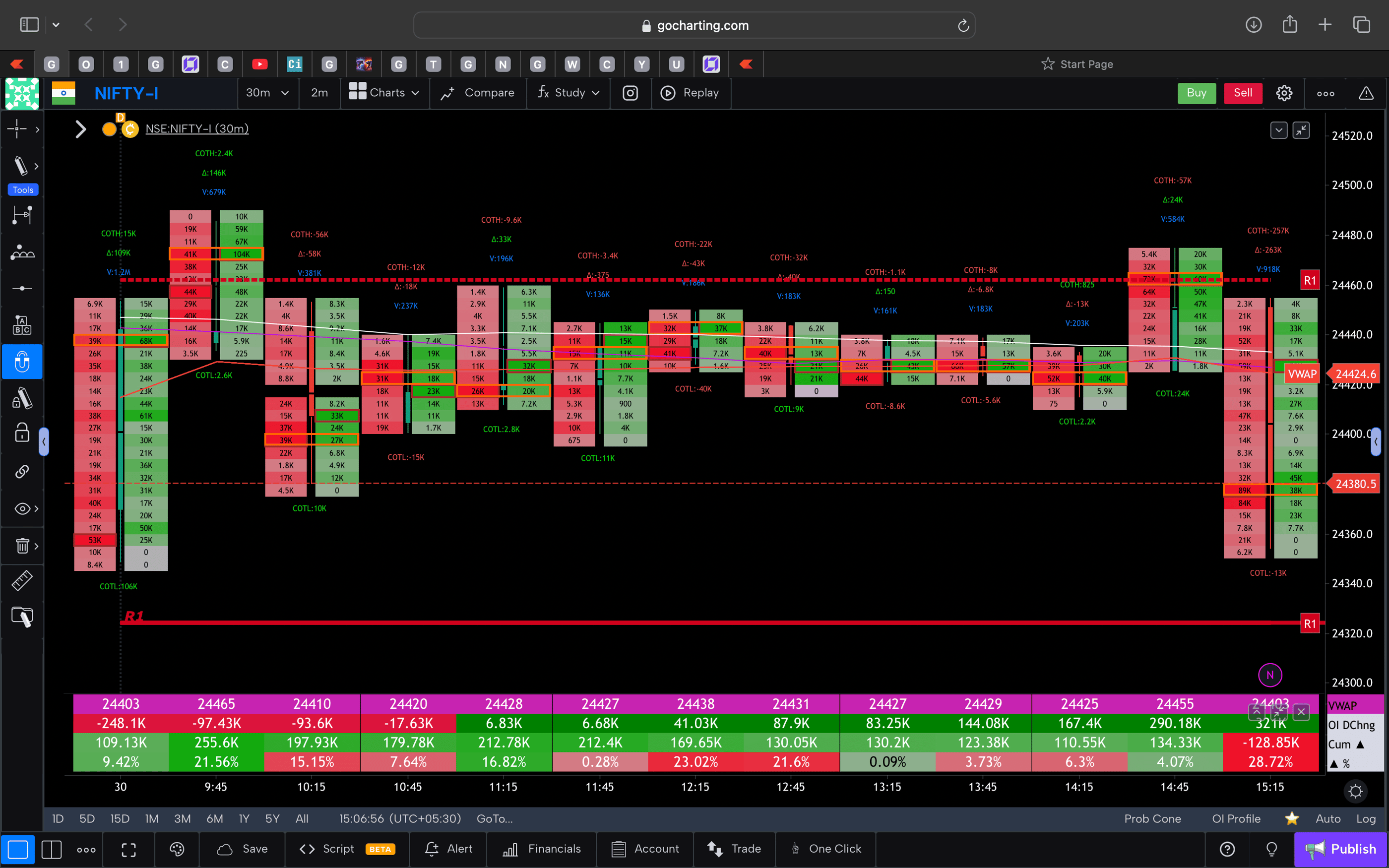Take a chart snapshot with the camera icon
This screenshot has height=868, width=1389.
click(x=630, y=93)
